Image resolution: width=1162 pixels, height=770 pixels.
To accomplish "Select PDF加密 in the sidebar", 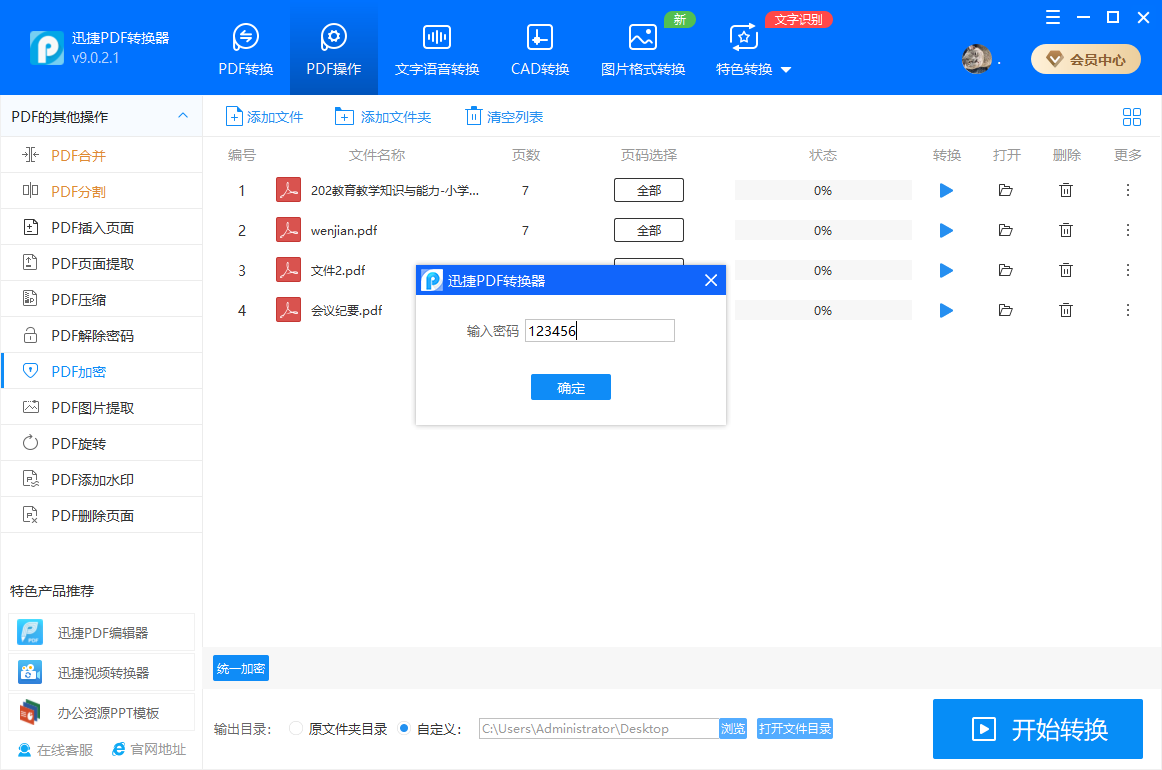I will click(x=102, y=371).
